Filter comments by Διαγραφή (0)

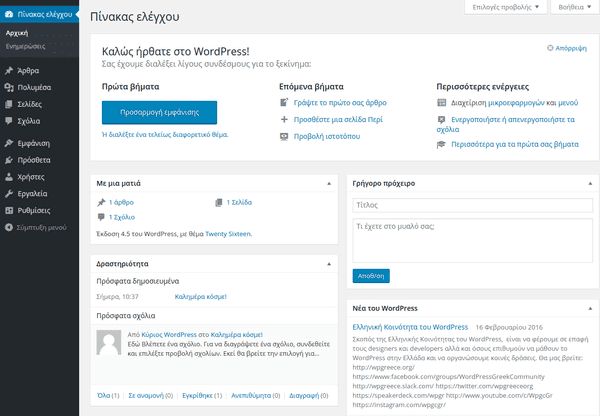pyautogui.click(x=308, y=395)
